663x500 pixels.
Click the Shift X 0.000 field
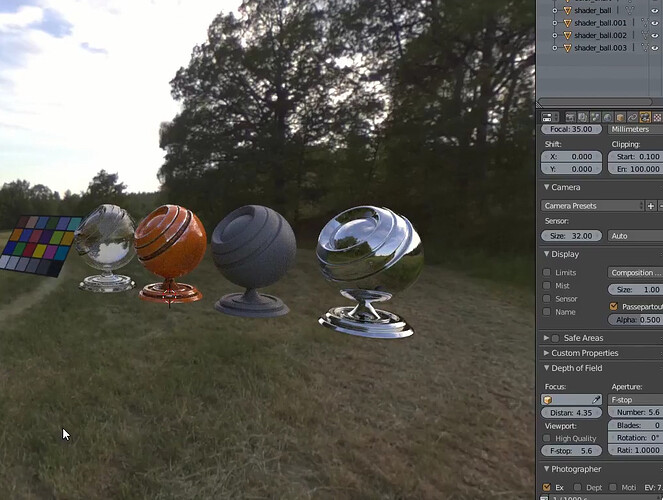(x=571, y=156)
